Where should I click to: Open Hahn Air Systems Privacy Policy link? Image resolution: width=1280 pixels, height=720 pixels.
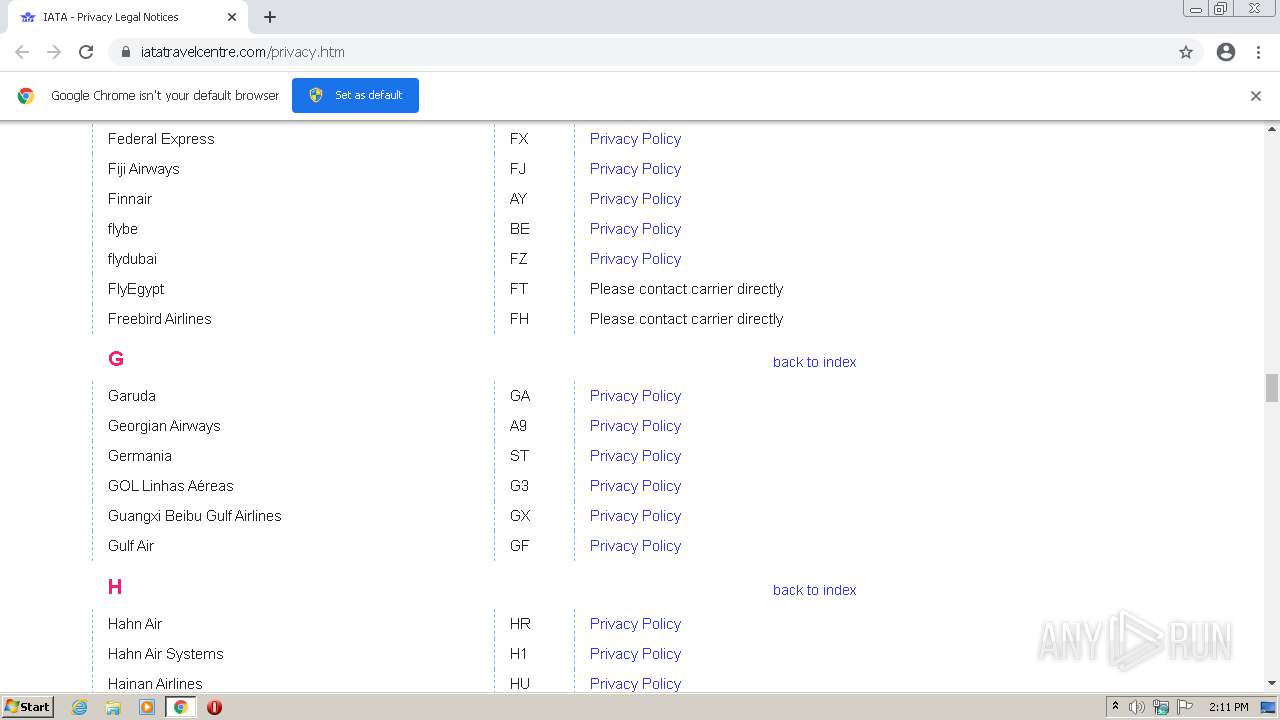click(635, 654)
